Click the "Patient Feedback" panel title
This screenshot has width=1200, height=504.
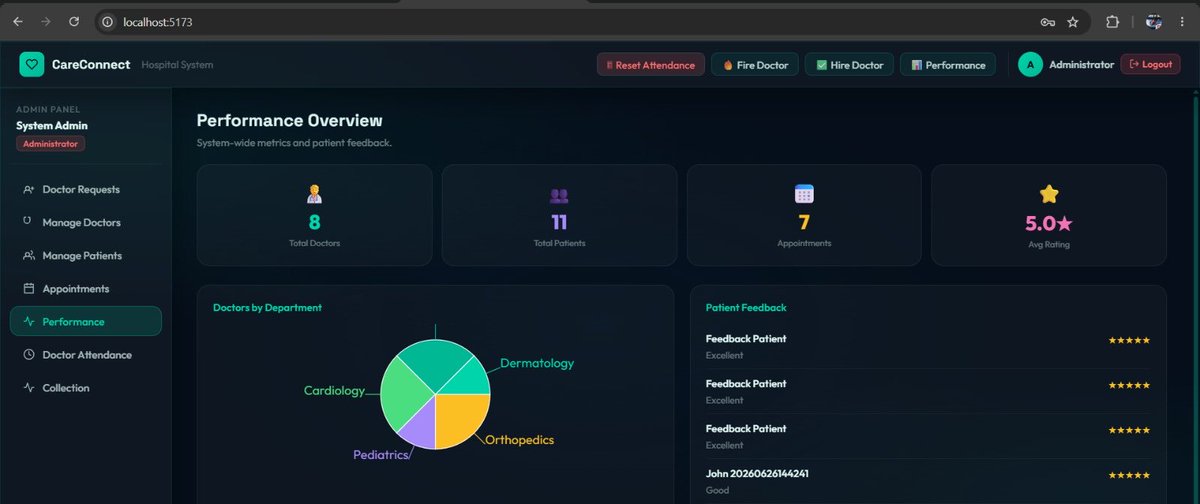(x=746, y=307)
